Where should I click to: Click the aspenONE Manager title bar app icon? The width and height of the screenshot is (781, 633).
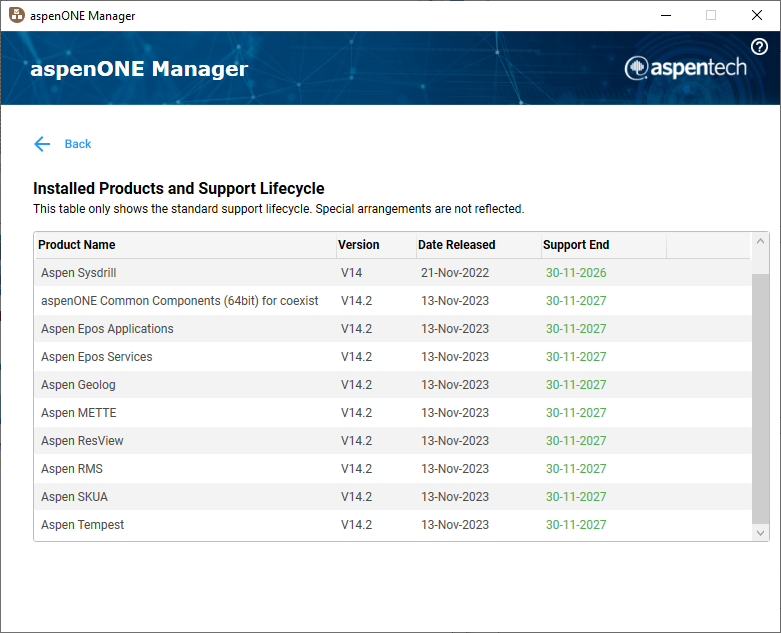click(x=16, y=15)
